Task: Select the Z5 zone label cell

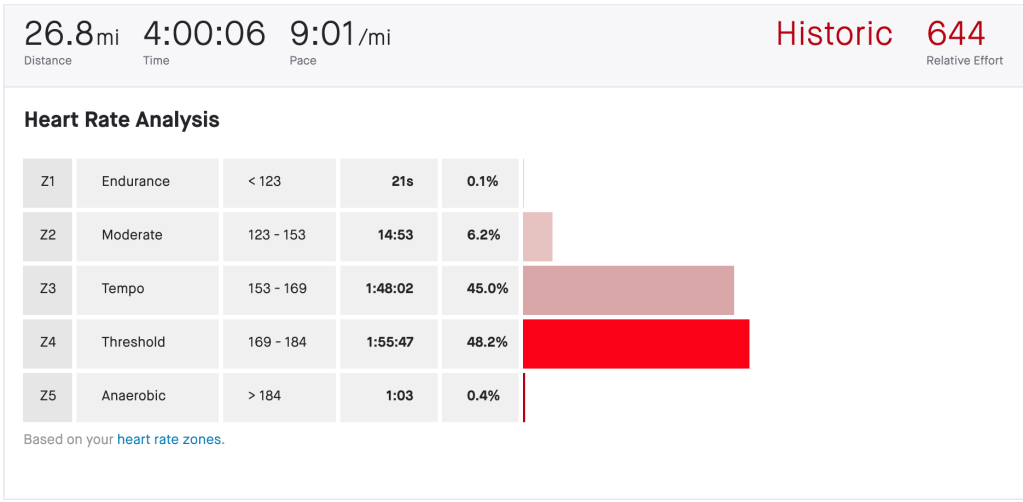Action: (48, 396)
